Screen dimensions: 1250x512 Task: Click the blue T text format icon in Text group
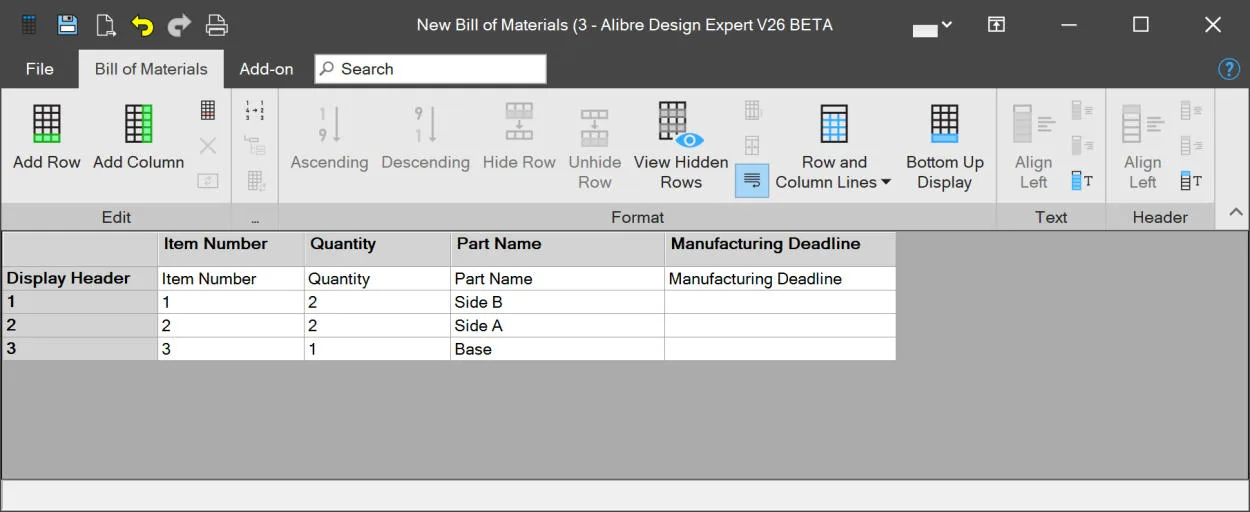pyautogui.click(x=1082, y=181)
